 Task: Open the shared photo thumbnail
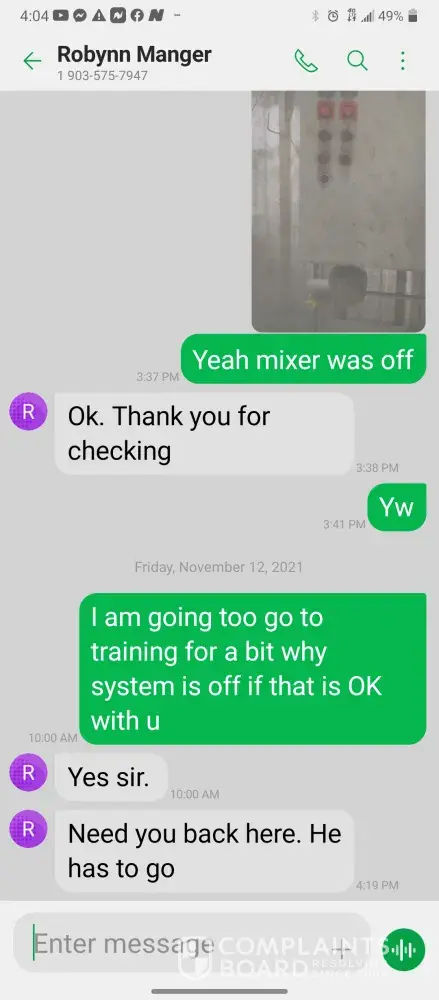pos(339,211)
